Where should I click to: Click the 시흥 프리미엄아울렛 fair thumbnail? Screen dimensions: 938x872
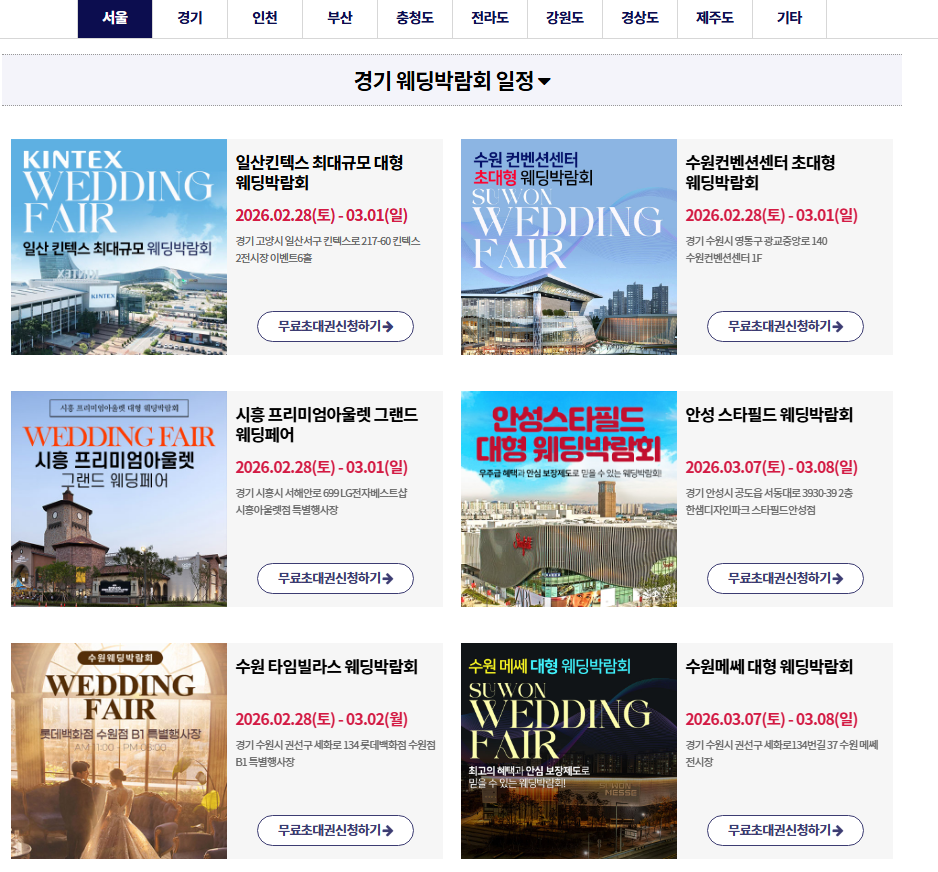coord(119,499)
